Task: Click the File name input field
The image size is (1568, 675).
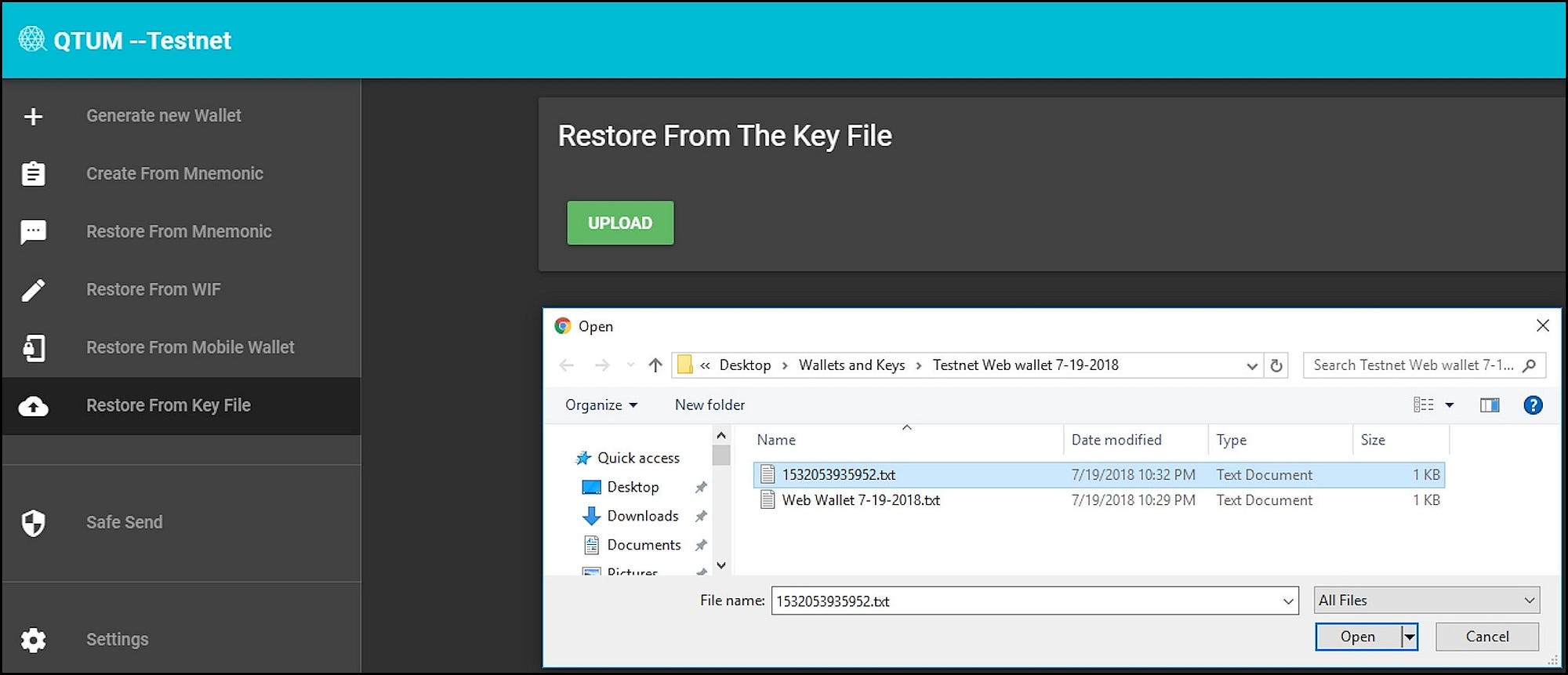Action: point(1026,601)
